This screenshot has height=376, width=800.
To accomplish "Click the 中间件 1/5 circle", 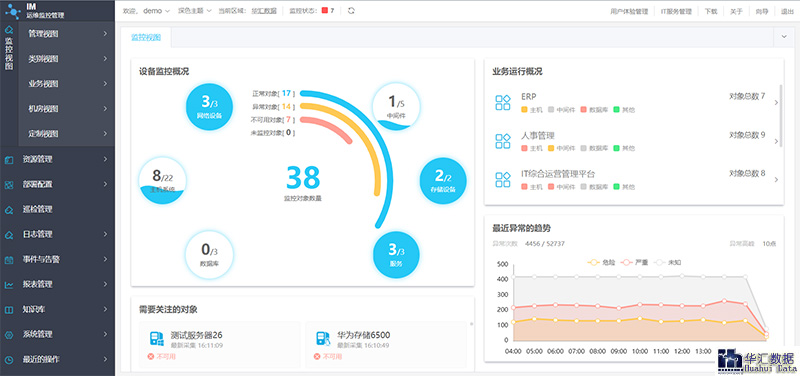I will pyautogui.click(x=396, y=107).
